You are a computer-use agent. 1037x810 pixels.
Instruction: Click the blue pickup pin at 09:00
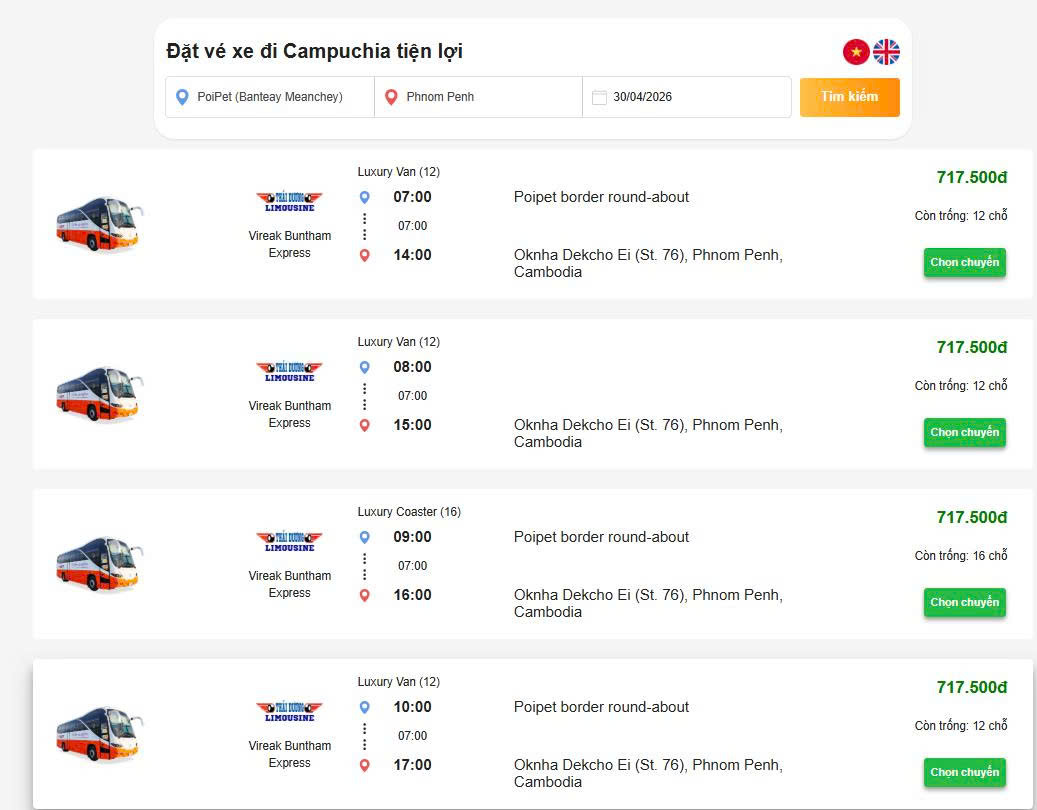pyautogui.click(x=365, y=537)
